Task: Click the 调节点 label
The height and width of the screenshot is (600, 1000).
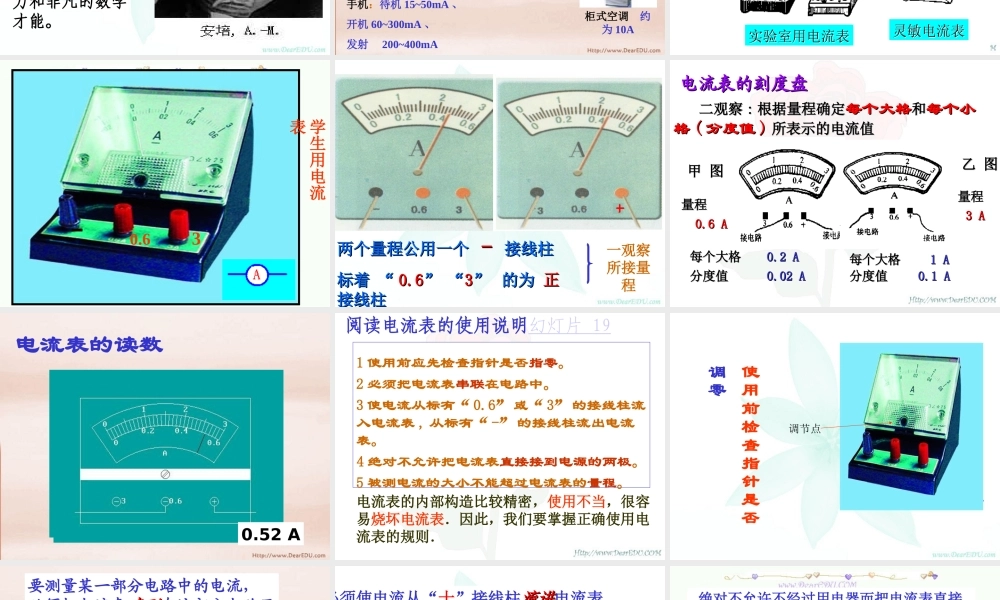Action: click(x=804, y=428)
